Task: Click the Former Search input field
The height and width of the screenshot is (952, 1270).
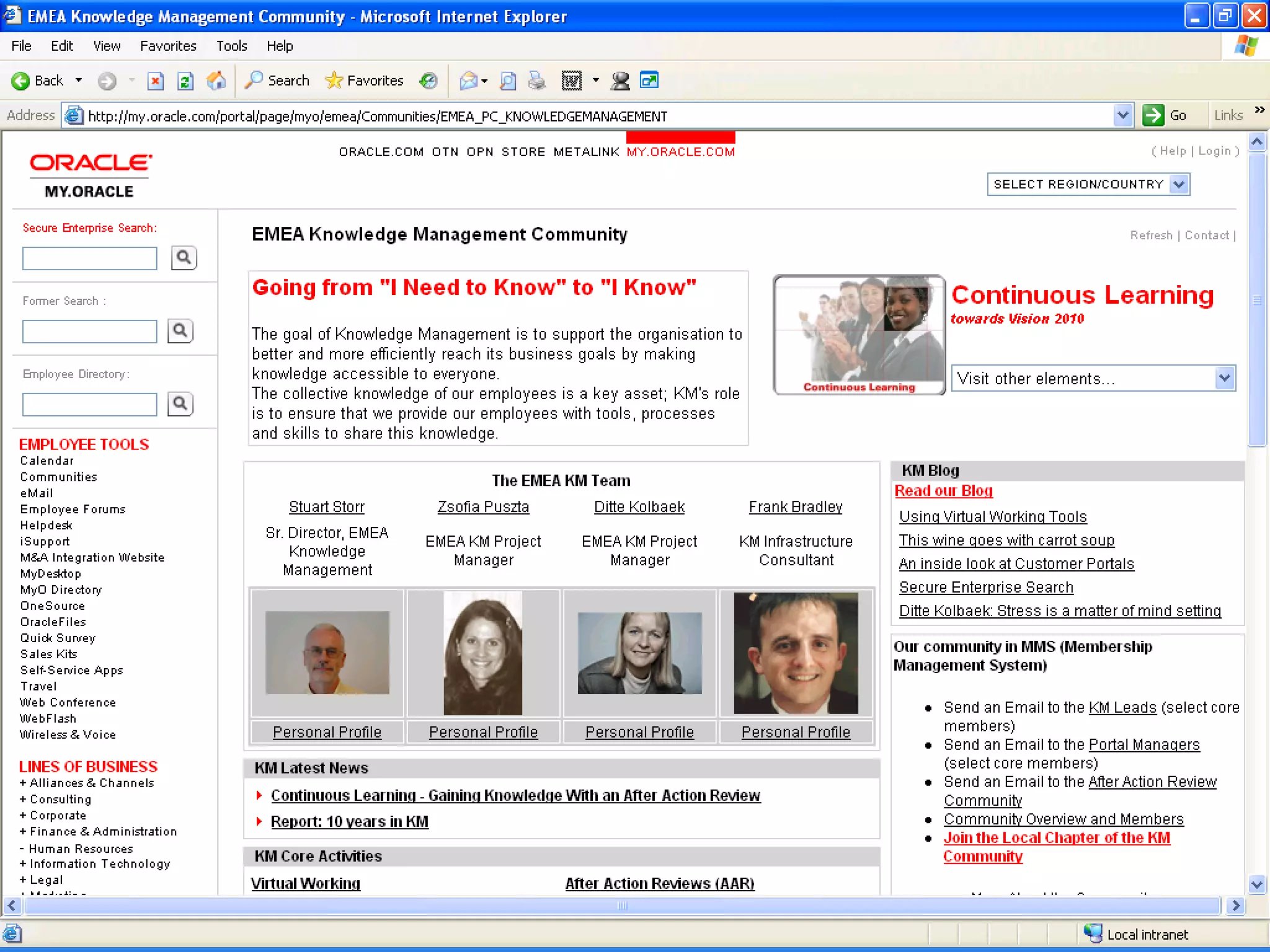Action: (90, 332)
